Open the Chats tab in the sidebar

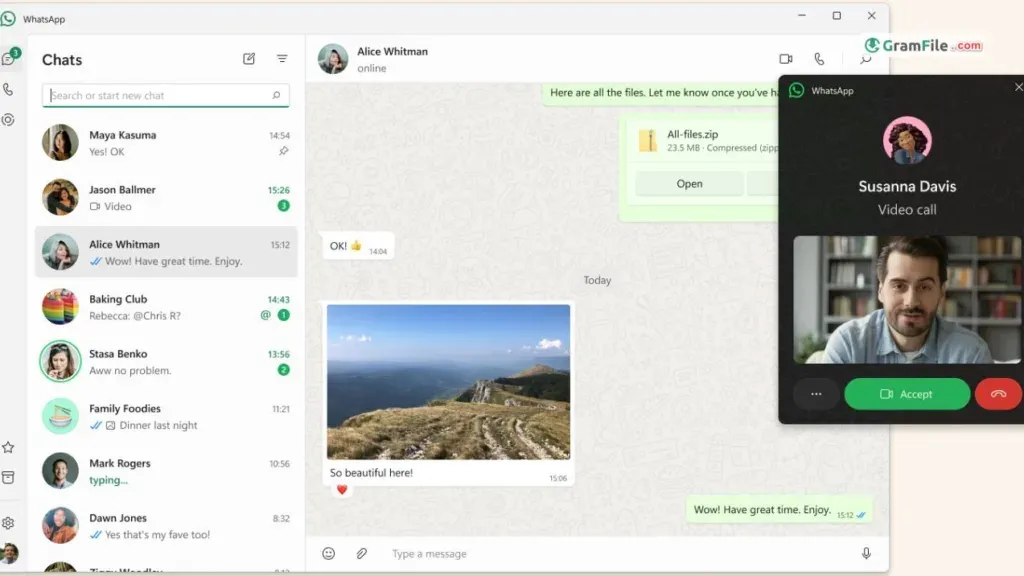tap(9, 58)
